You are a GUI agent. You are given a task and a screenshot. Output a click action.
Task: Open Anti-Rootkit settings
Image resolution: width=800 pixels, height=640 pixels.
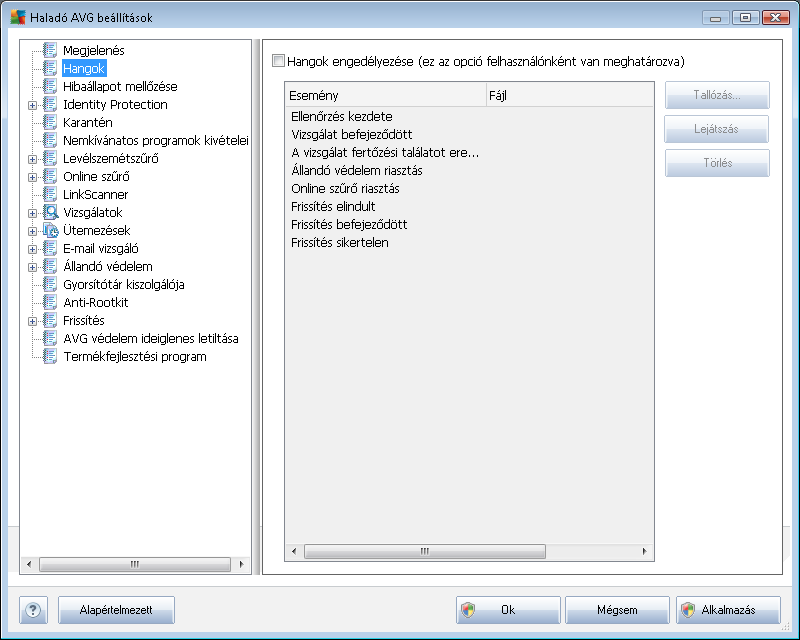click(95, 302)
